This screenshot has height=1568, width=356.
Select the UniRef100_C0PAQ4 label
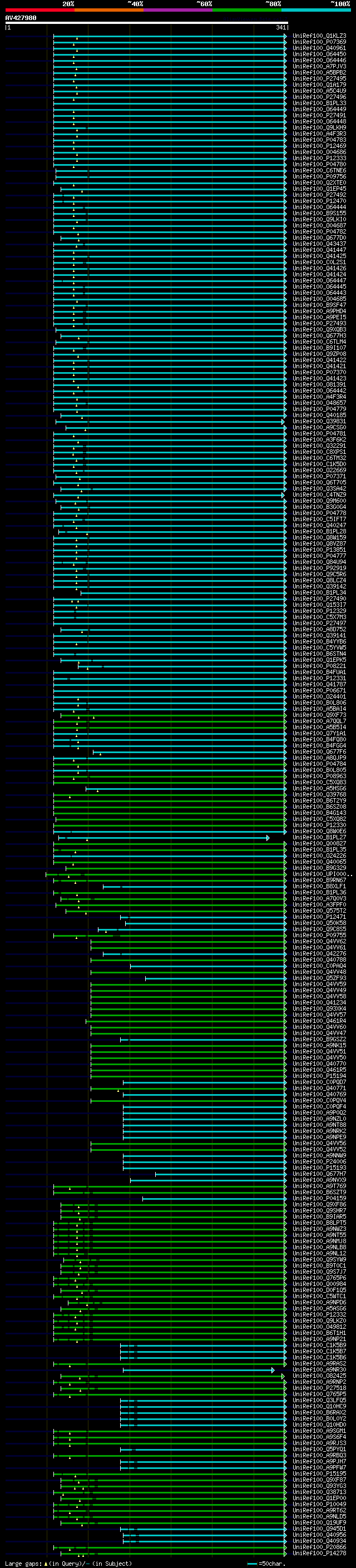point(319,966)
